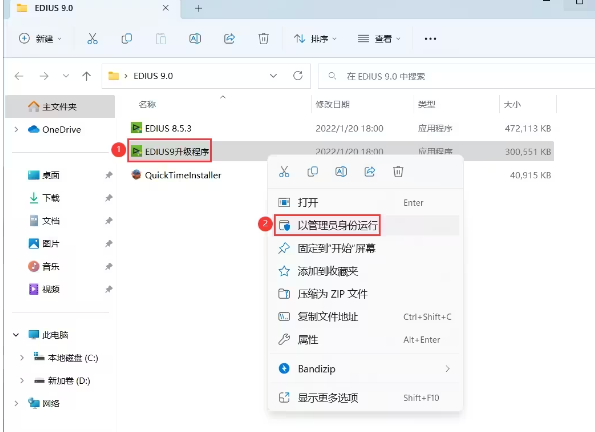Select the QuickTimeInstaller file
Screen dimensions: 595x432
tap(176, 175)
